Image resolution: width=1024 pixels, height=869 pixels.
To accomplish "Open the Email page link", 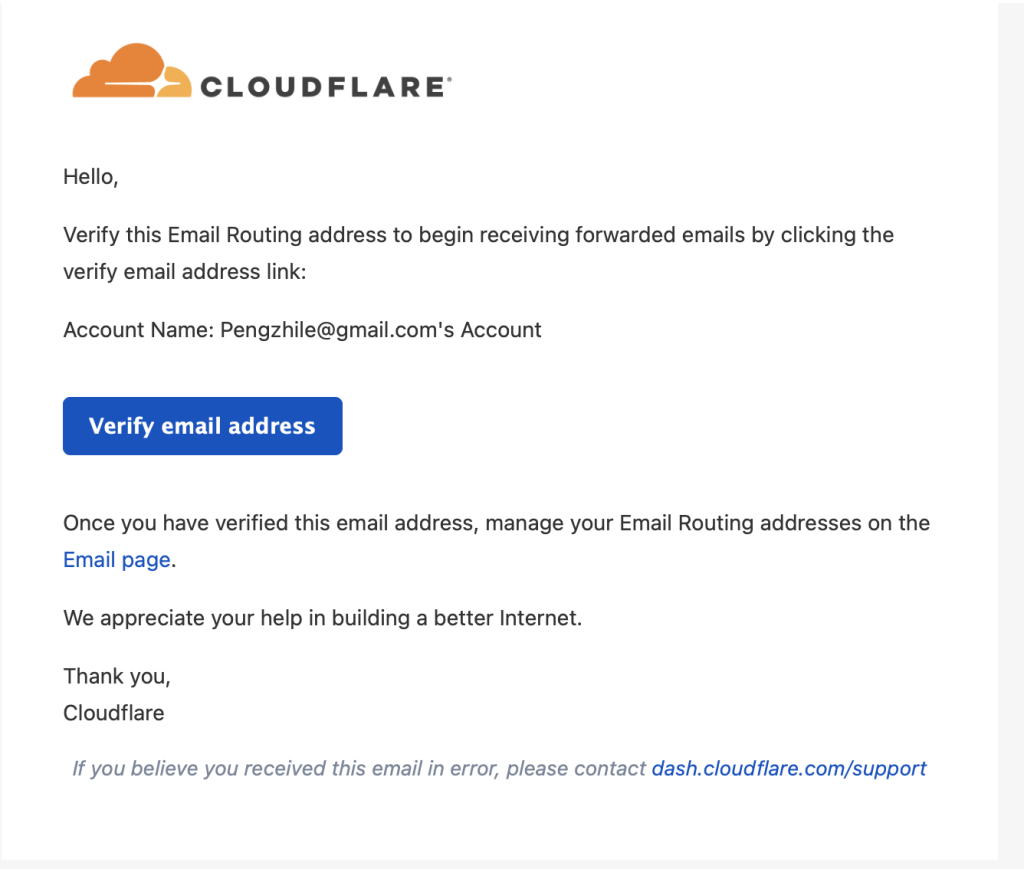I will pos(117,560).
